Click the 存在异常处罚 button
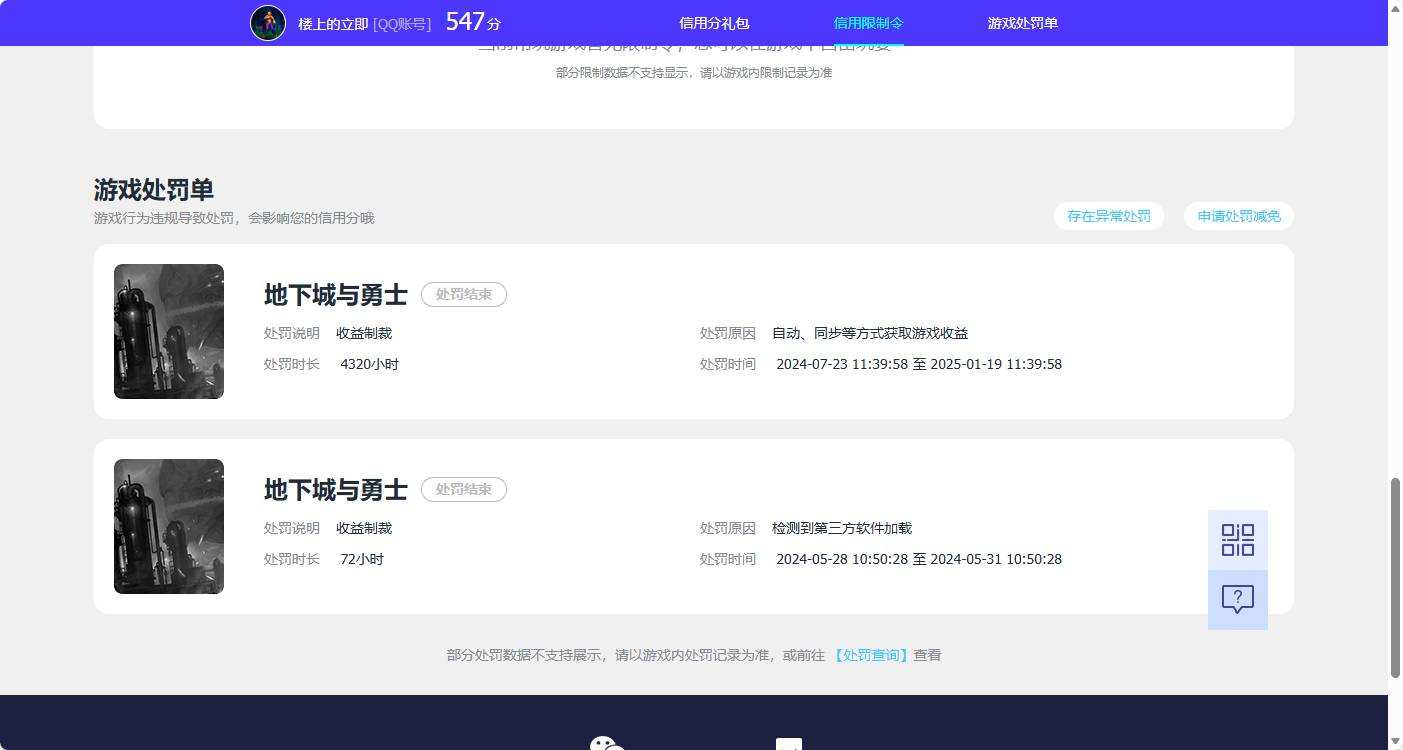The height and width of the screenshot is (750, 1403). click(1109, 216)
